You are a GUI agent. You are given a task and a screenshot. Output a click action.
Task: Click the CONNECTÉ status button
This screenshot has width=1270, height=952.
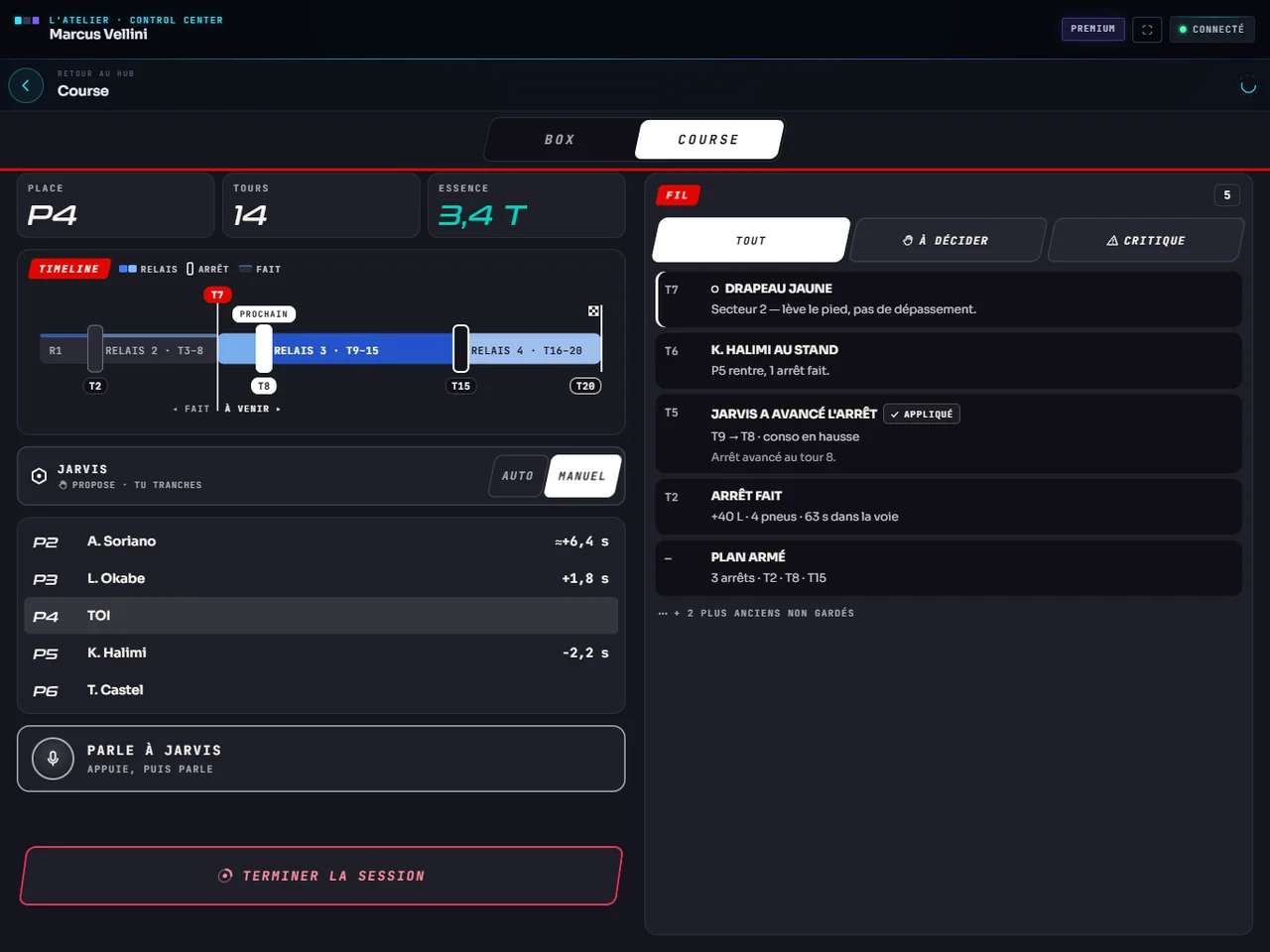[x=1211, y=30]
